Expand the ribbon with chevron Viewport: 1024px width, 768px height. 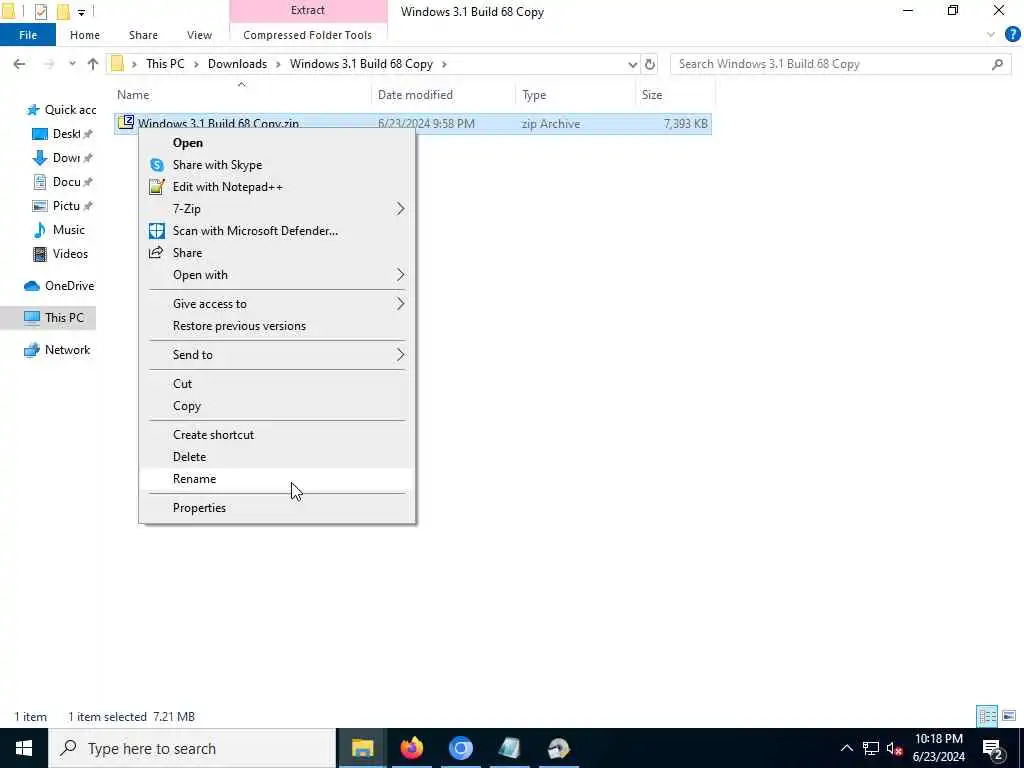point(991,35)
